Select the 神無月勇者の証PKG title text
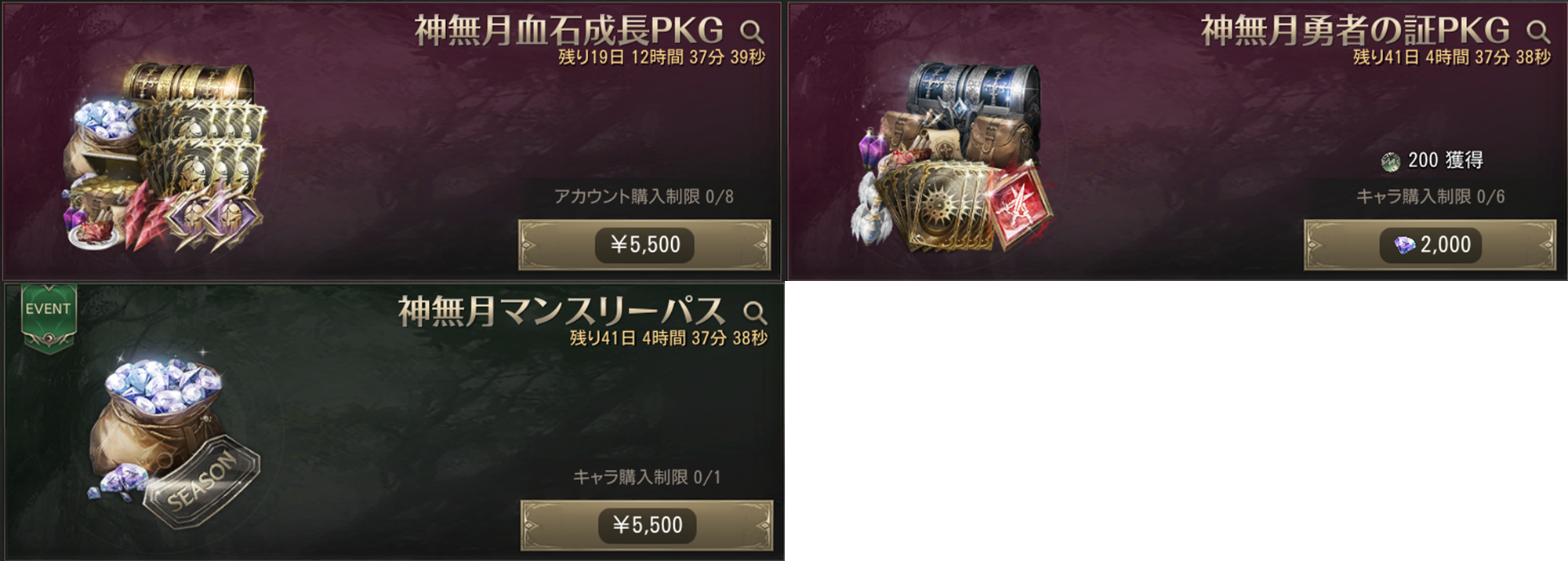 (x=1356, y=31)
